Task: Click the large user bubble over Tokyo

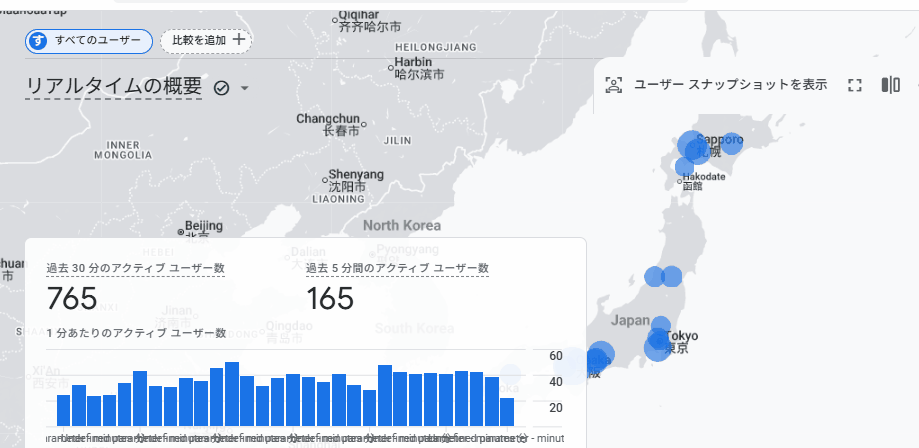Action: pyautogui.click(x=657, y=345)
